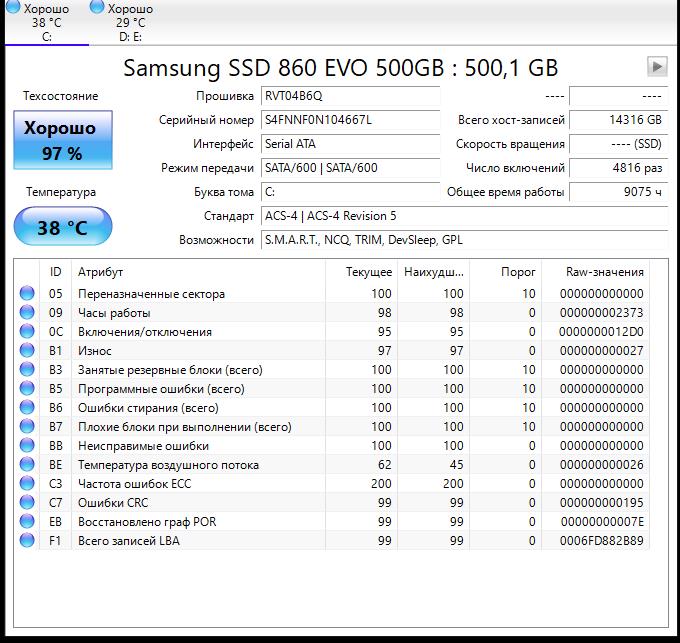680x643 pixels.
Task: Click the status icon for attribute 05 Переназначенные сектора
Action: click(x=27, y=293)
